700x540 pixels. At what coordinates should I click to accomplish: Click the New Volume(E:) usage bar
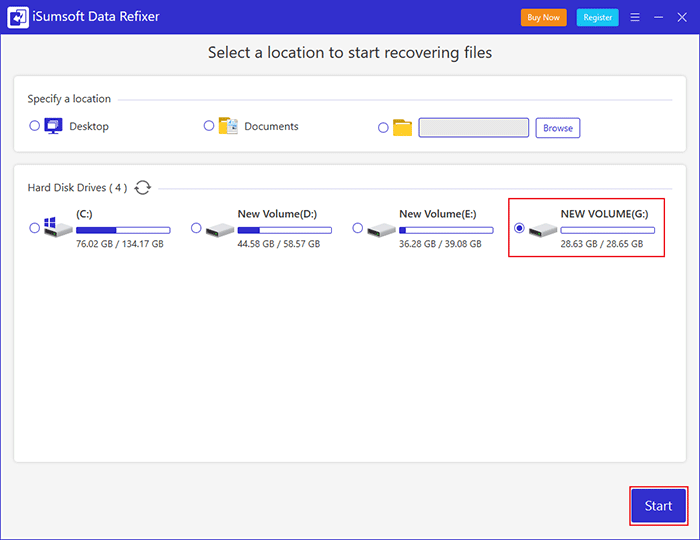pyautogui.click(x=446, y=230)
